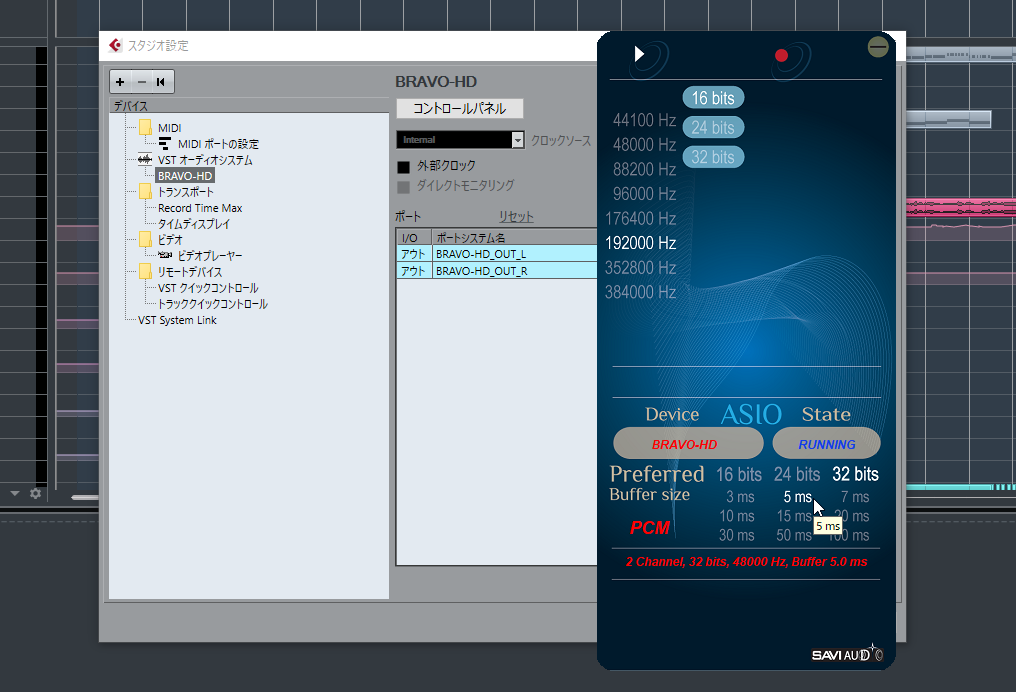Select VST クイックコントロール tree item
Image resolution: width=1016 pixels, height=692 pixels.
coord(208,288)
